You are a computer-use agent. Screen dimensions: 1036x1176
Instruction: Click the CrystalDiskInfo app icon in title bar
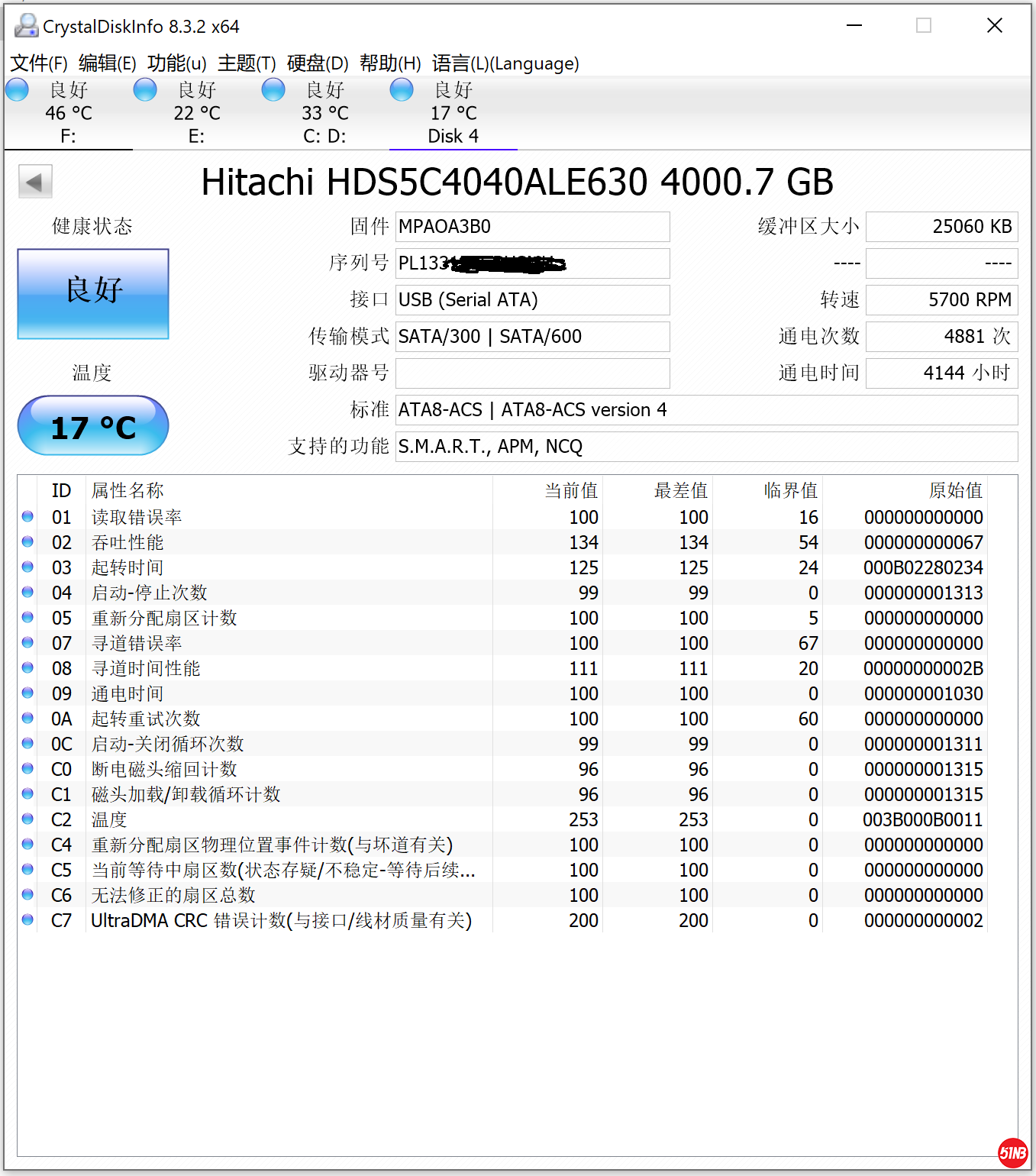coord(26,26)
